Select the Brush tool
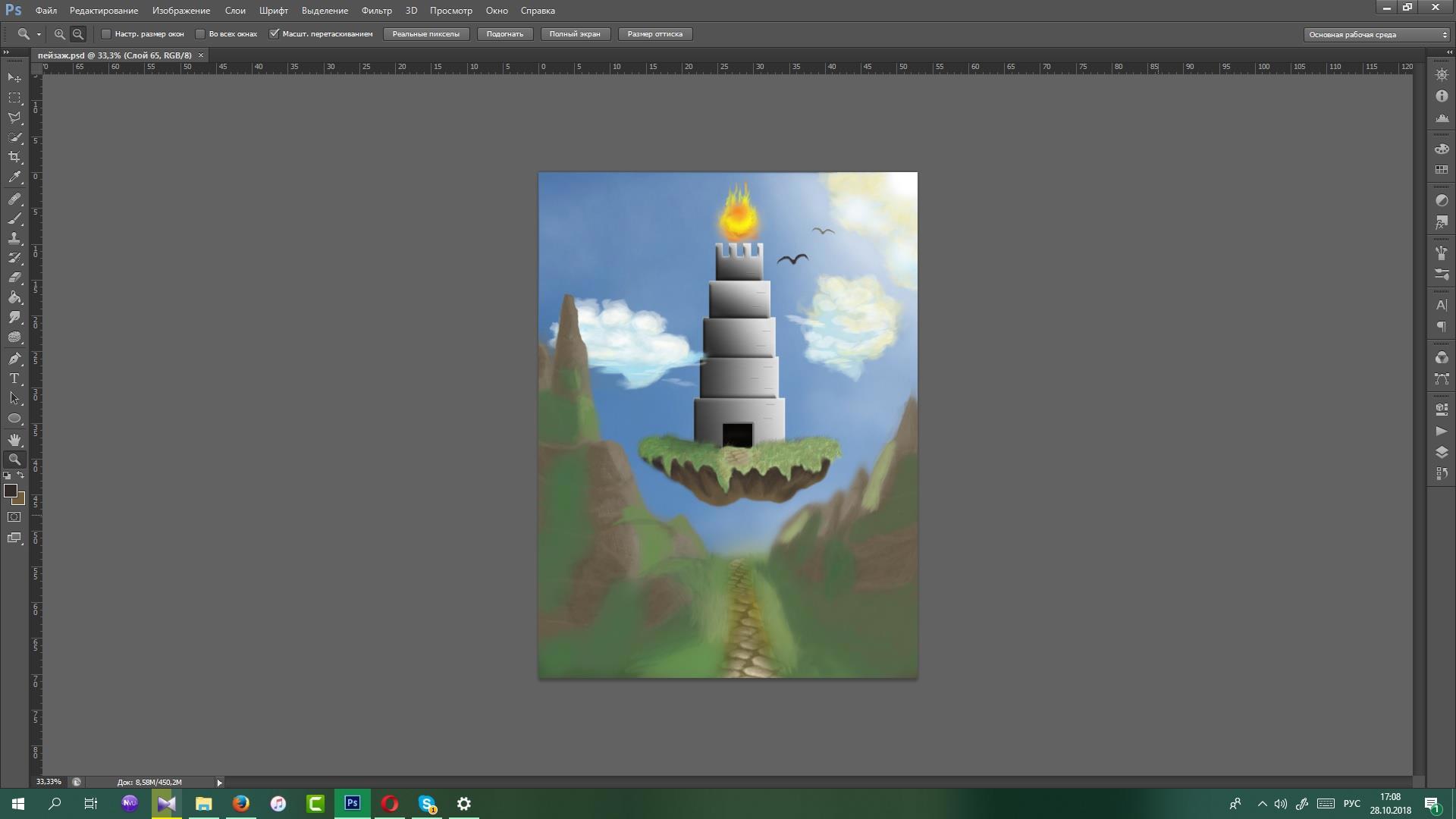 click(x=14, y=218)
